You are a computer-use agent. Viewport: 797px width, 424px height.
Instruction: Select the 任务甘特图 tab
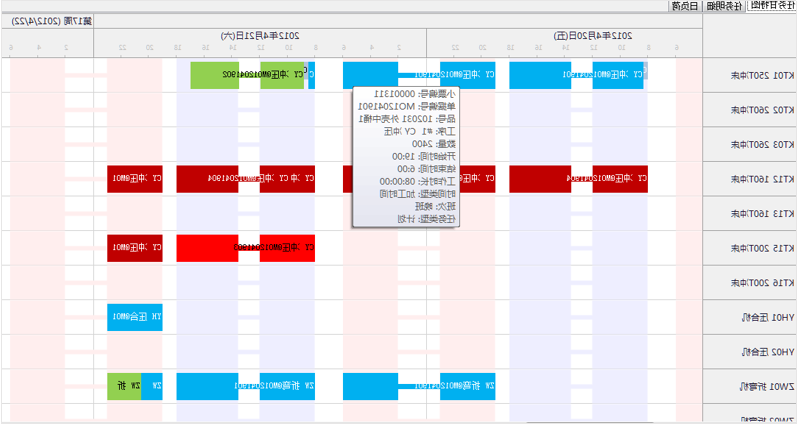772,6
